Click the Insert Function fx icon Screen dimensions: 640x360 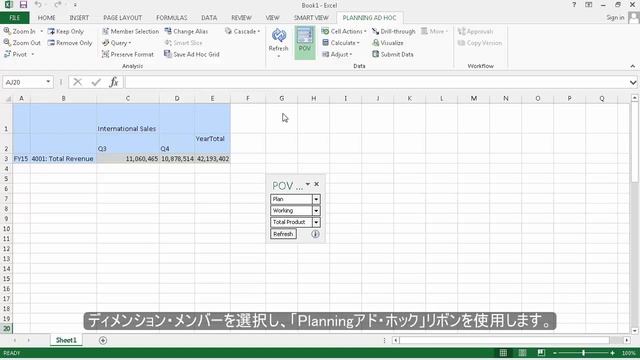[113, 82]
